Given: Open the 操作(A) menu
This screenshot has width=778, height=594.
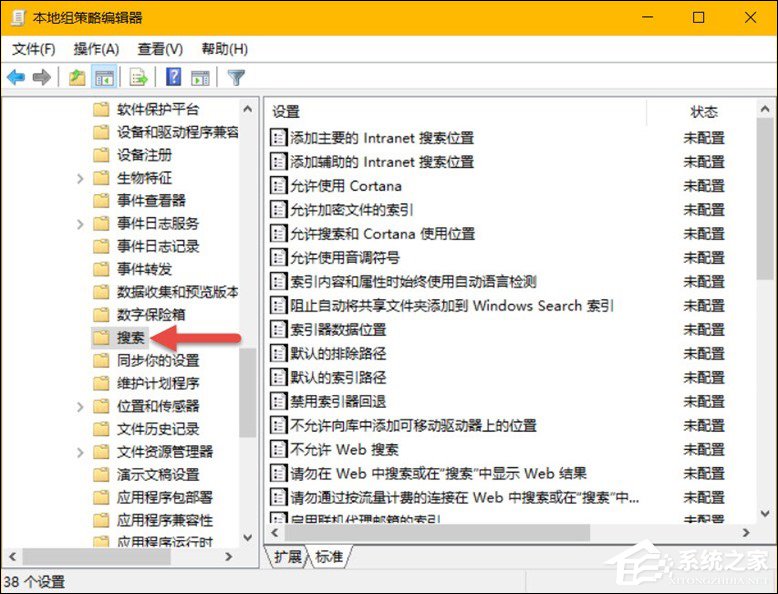Looking at the screenshot, I should [x=96, y=49].
